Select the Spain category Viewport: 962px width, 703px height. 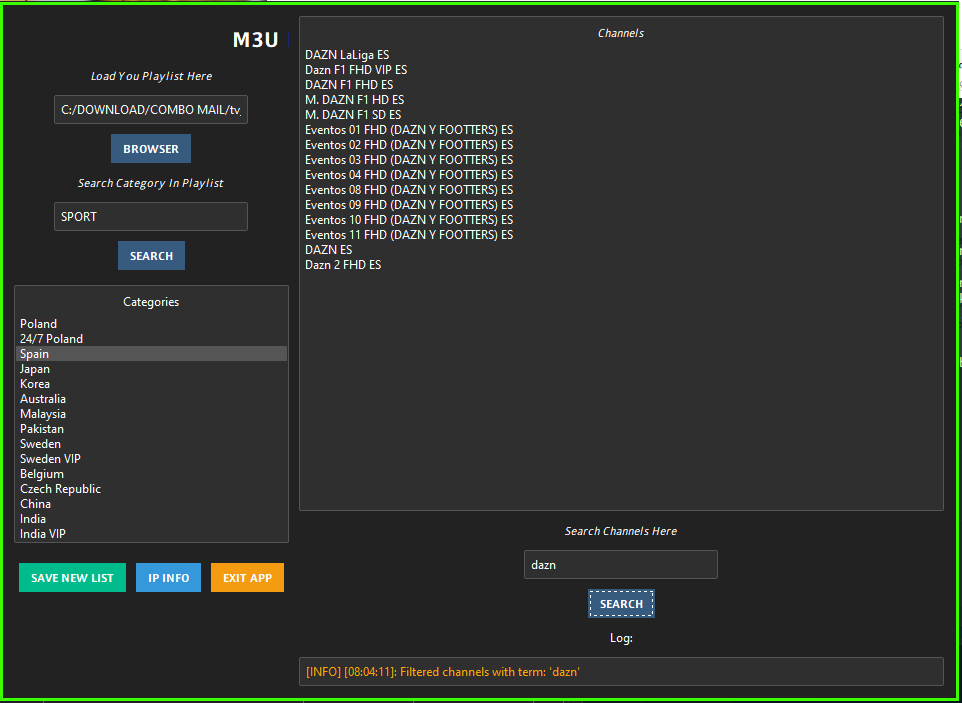coord(152,354)
